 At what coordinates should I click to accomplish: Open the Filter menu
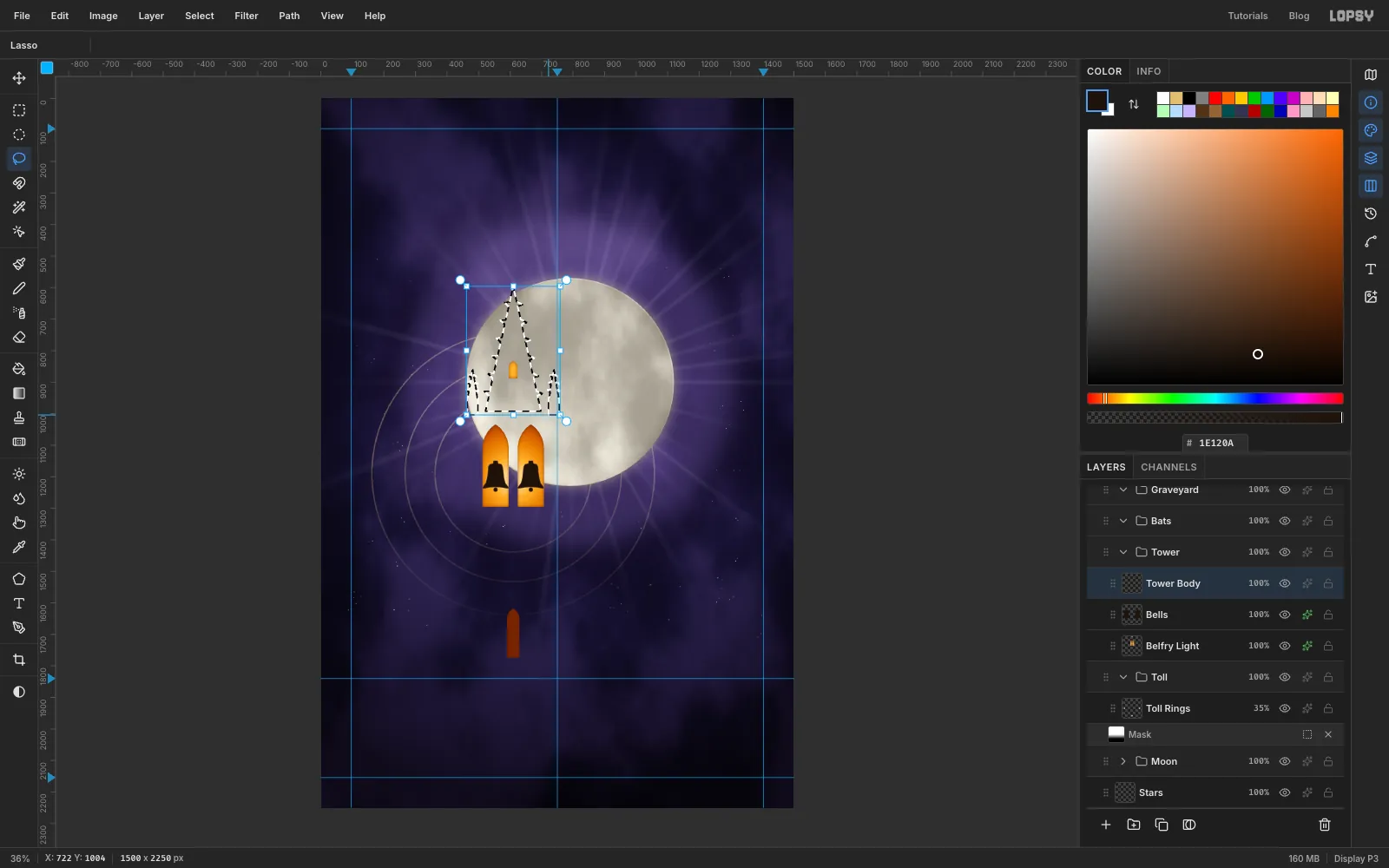pyautogui.click(x=247, y=16)
